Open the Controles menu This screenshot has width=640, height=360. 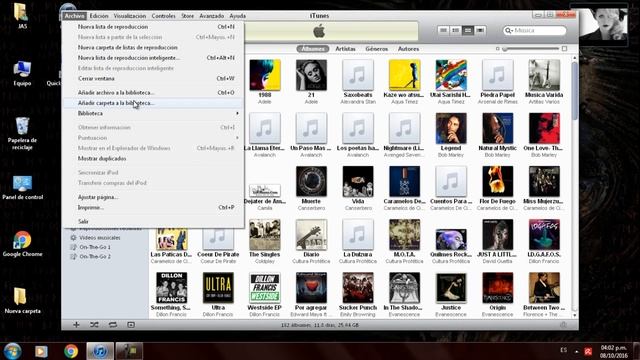[163, 16]
